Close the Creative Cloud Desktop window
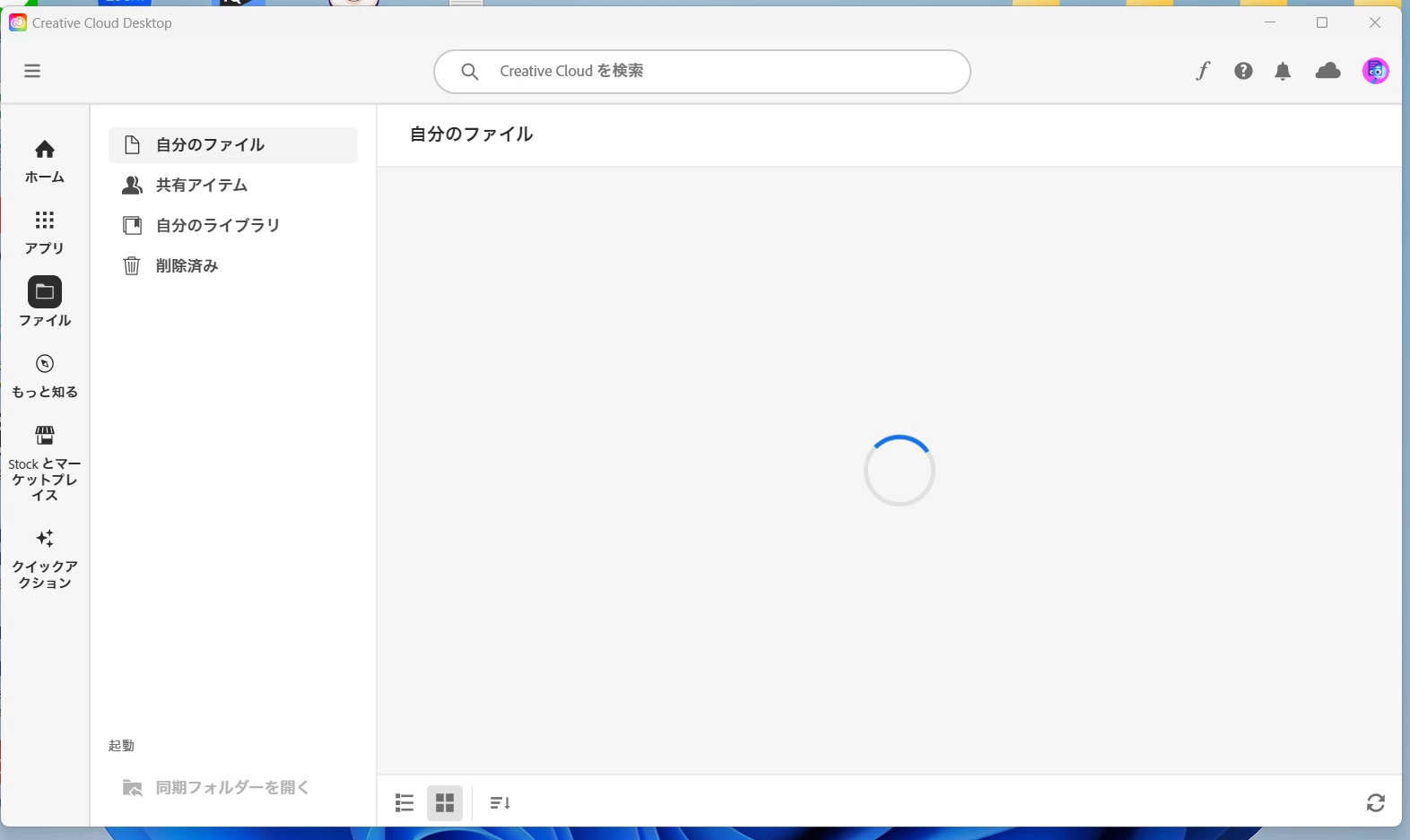Viewport: 1410px width, 840px height. tap(1375, 22)
